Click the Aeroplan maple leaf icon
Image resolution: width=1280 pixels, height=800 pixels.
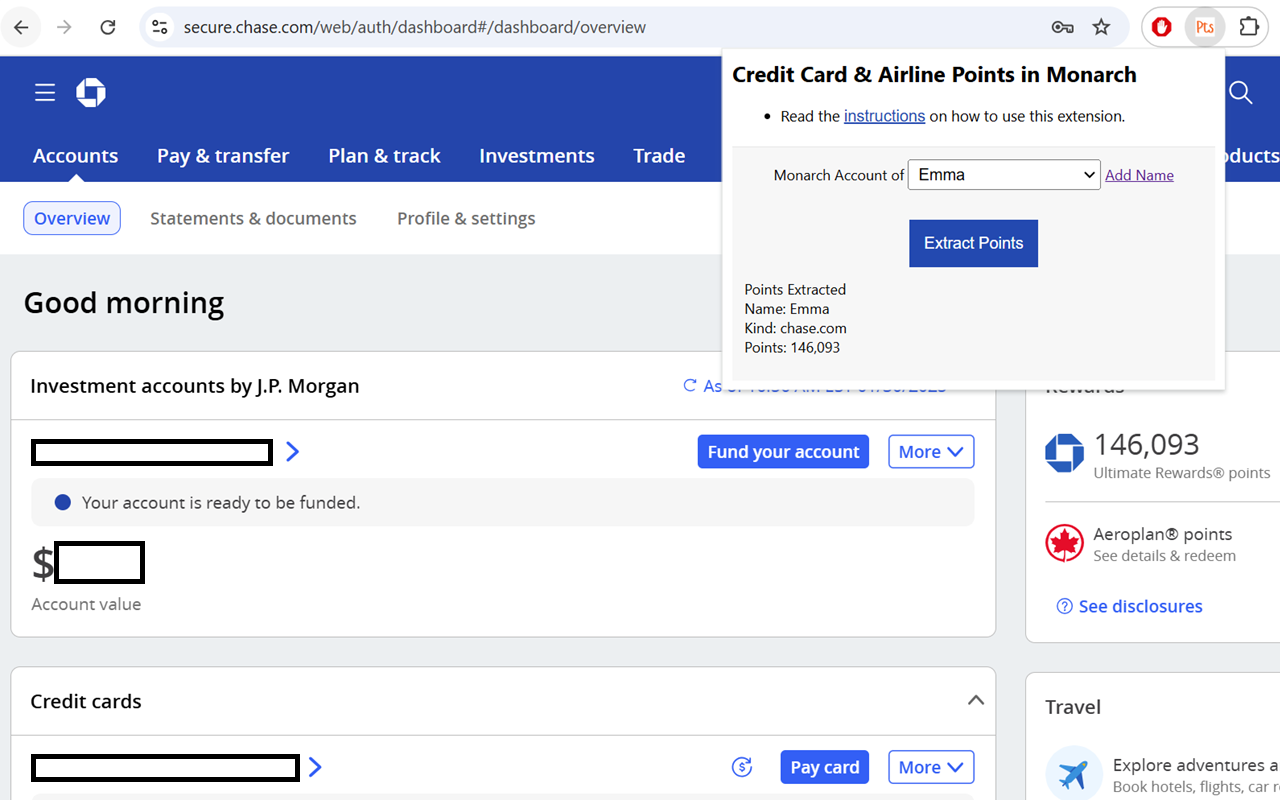click(1064, 544)
